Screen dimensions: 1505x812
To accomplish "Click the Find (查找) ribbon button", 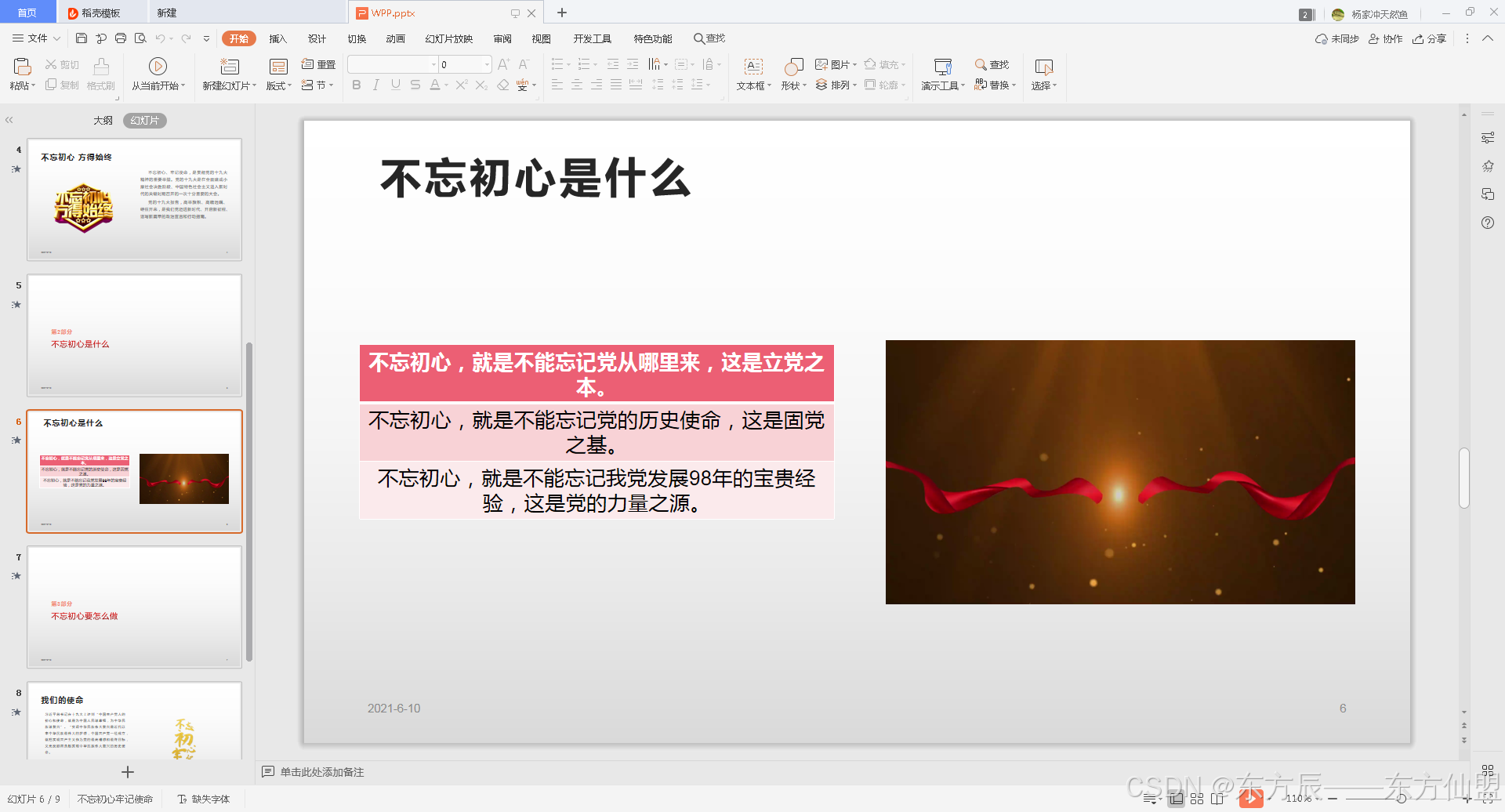I will click(992, 64).
